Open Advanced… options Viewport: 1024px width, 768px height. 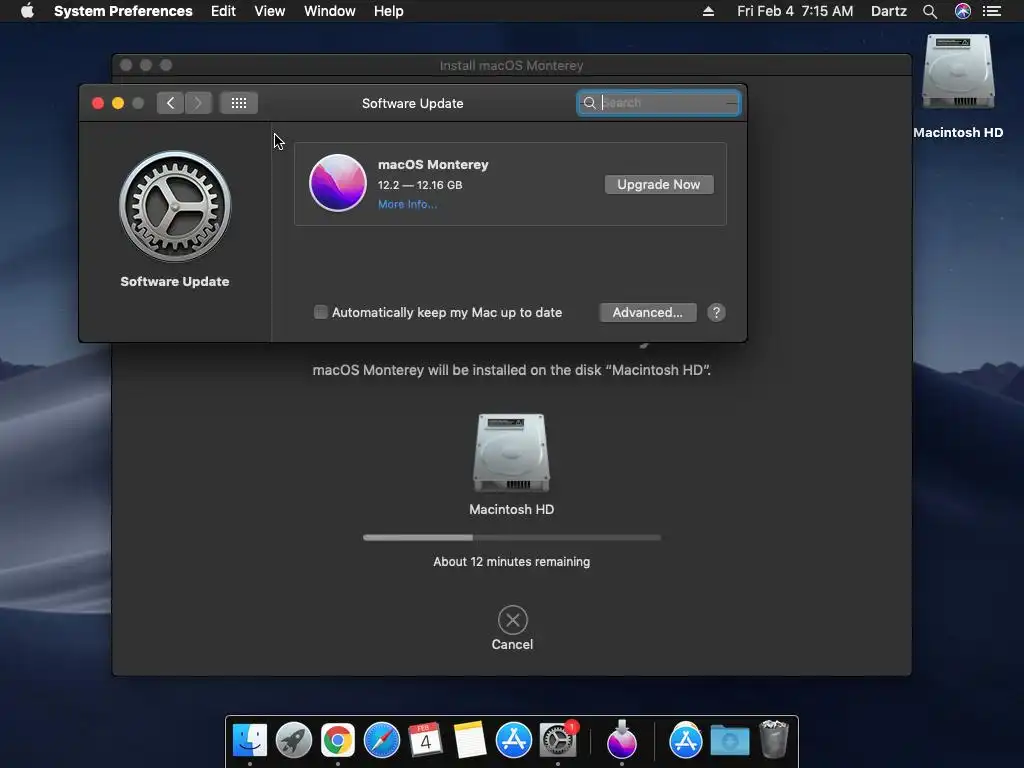tap(647, 312)
